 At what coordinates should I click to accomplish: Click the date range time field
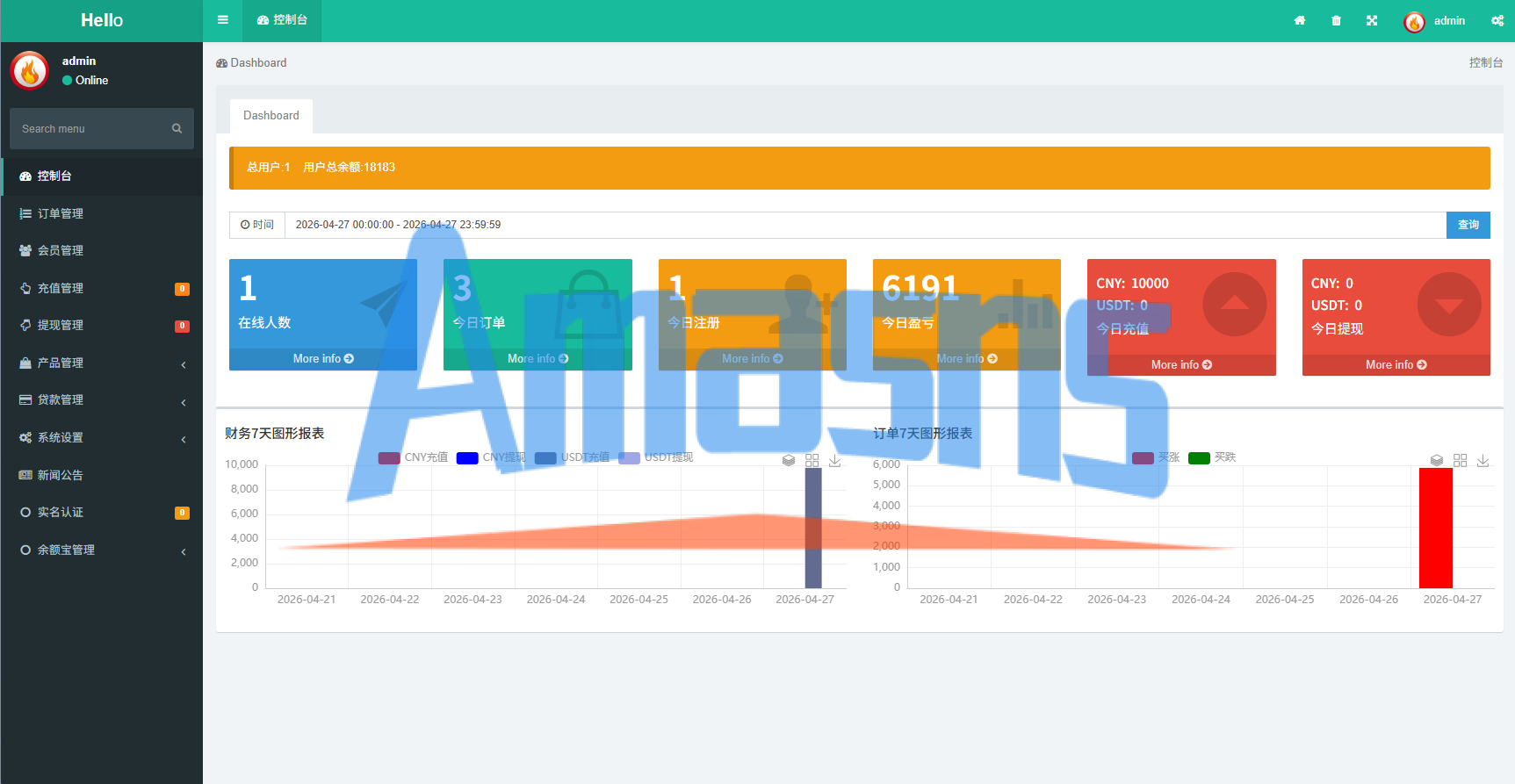[865, 225]
